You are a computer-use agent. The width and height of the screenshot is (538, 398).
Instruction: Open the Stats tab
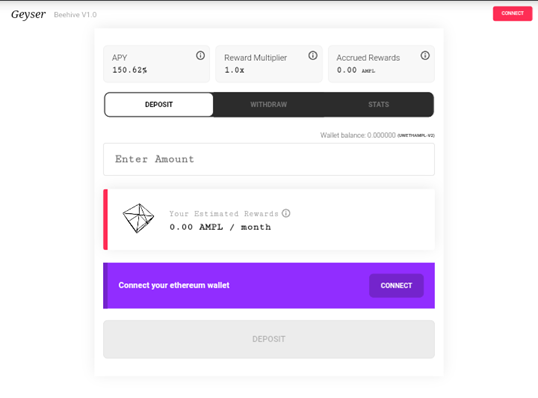tap(378, 104)
